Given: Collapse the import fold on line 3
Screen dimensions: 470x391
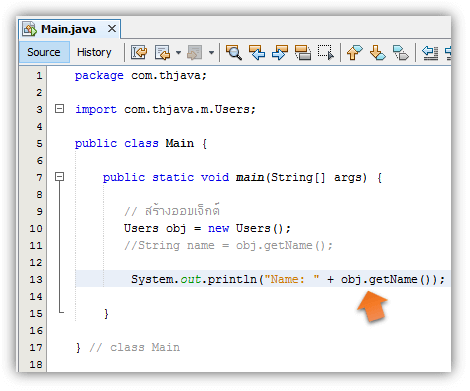Looking at the screenshot, I should (59, 109).
